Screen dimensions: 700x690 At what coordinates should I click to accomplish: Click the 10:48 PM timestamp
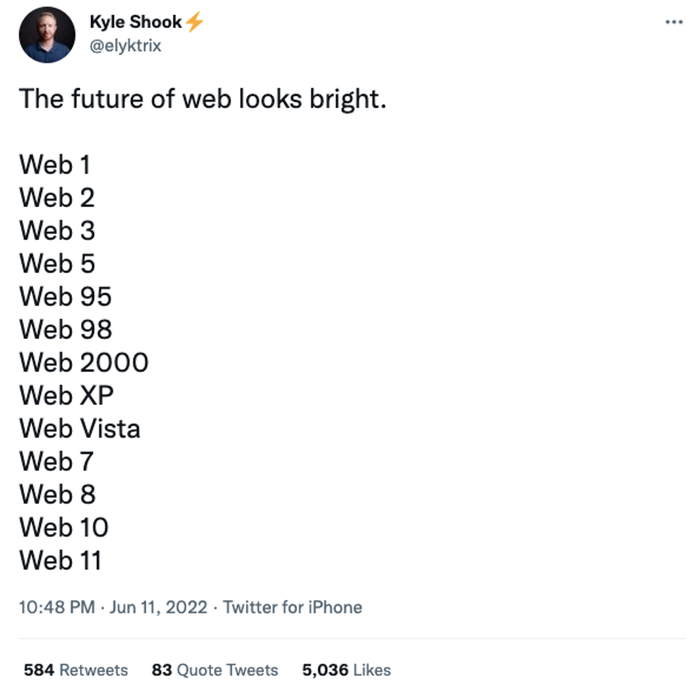click(x=57, y=607)
